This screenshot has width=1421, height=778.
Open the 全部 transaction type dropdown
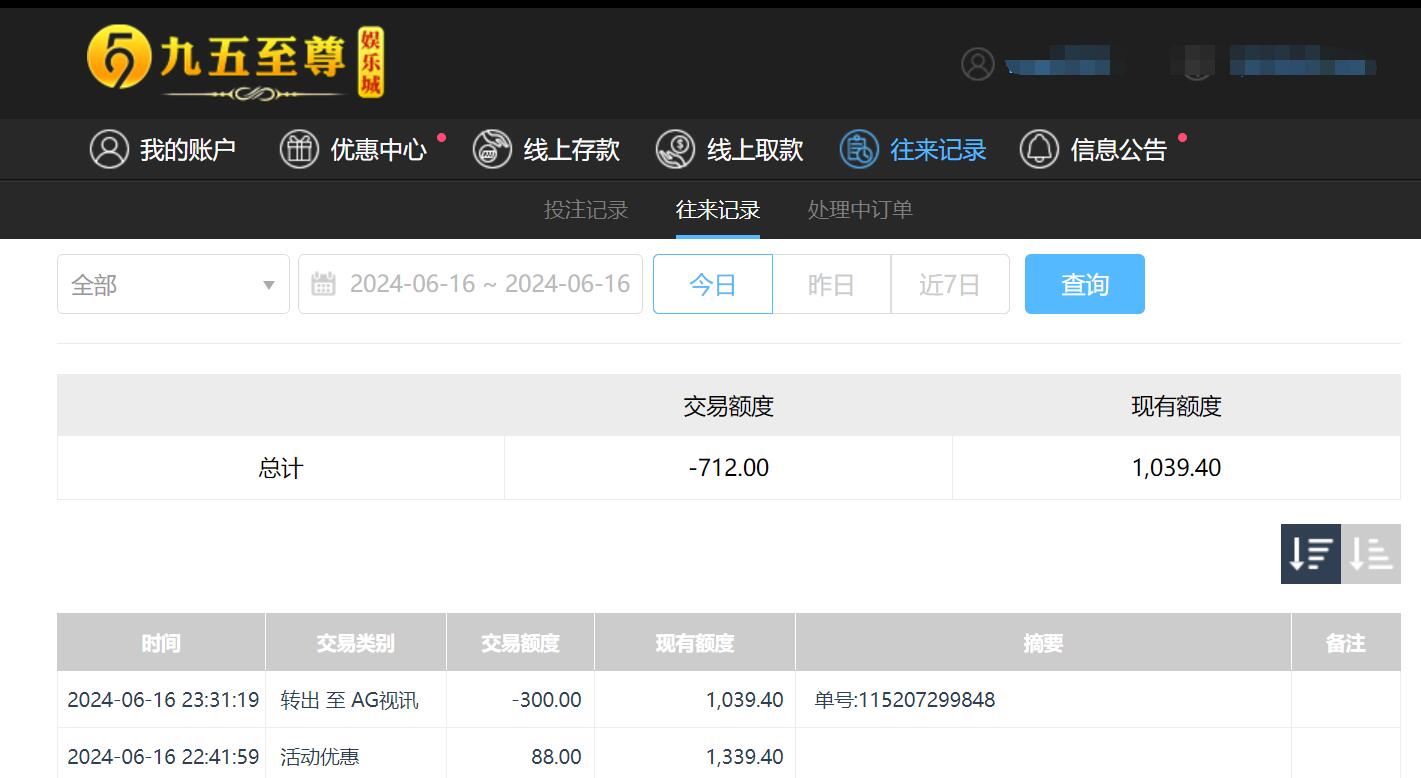[x=173, y=284]
